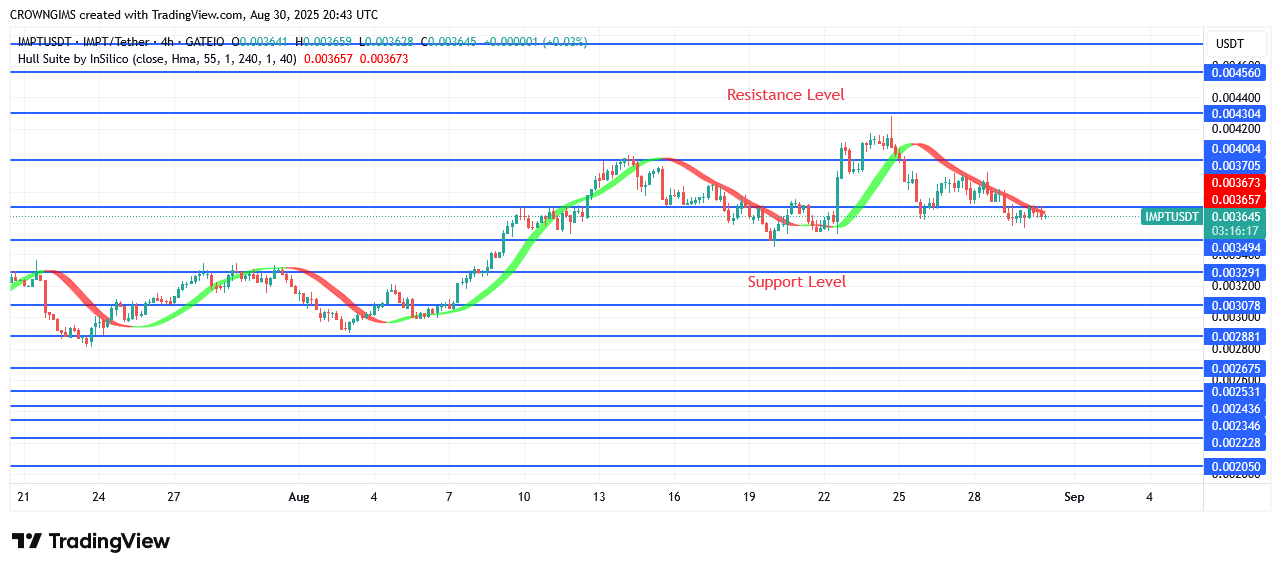Click the Resistance Level text annotation
1281x571 pixels.
785,95
